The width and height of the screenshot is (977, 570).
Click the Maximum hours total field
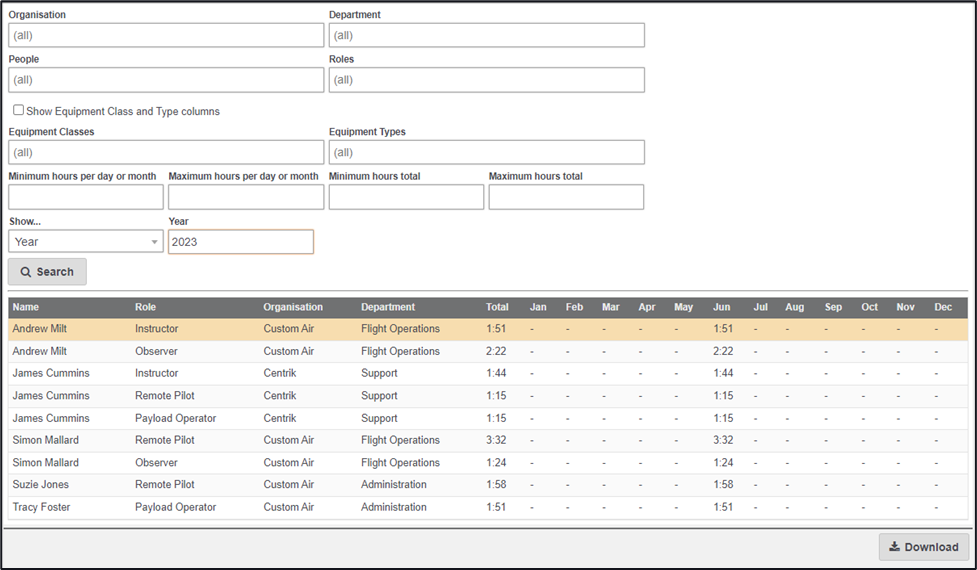point(566,197)
